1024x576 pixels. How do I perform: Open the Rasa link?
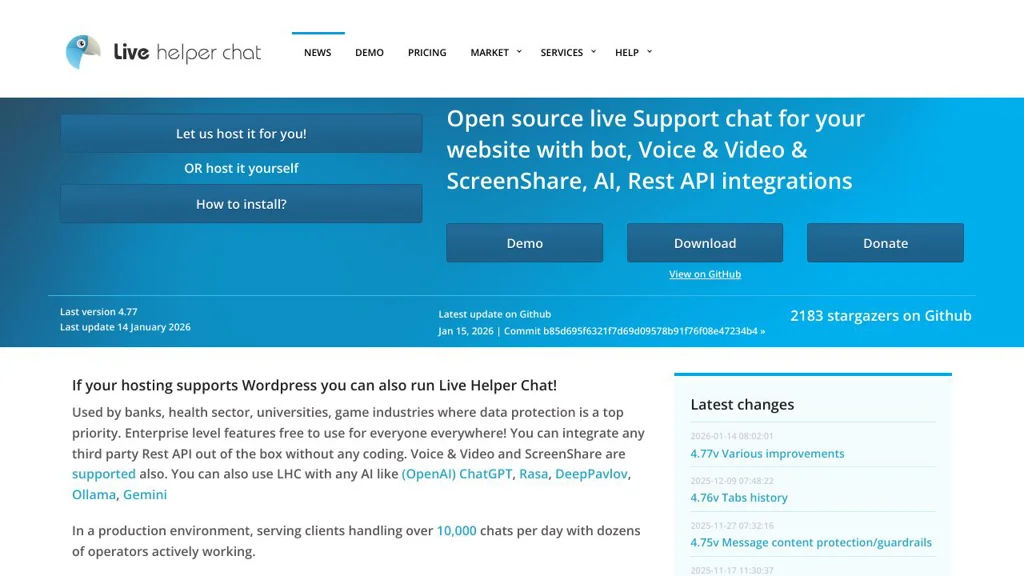pos(534,474)
